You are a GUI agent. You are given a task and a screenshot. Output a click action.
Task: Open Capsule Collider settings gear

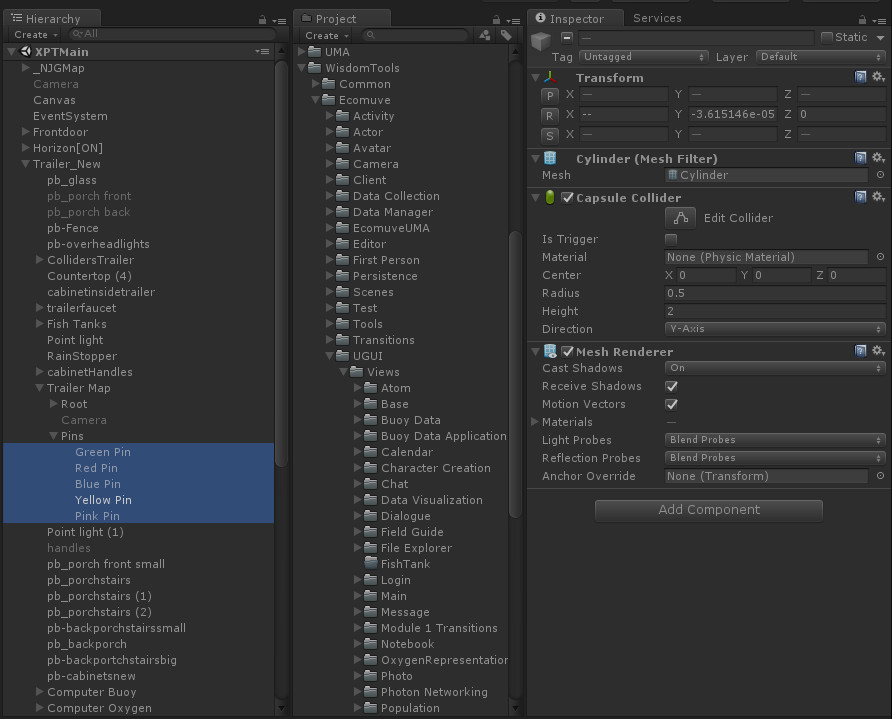click(x=878, y=197)
